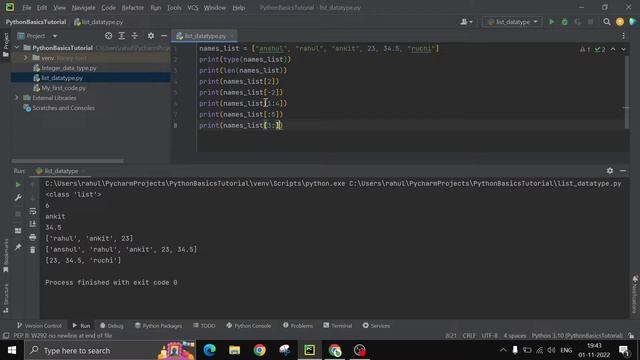Toggle soft-wrap in Run console
This screenshot has width=640, height=360.
(x=33, y=211)
